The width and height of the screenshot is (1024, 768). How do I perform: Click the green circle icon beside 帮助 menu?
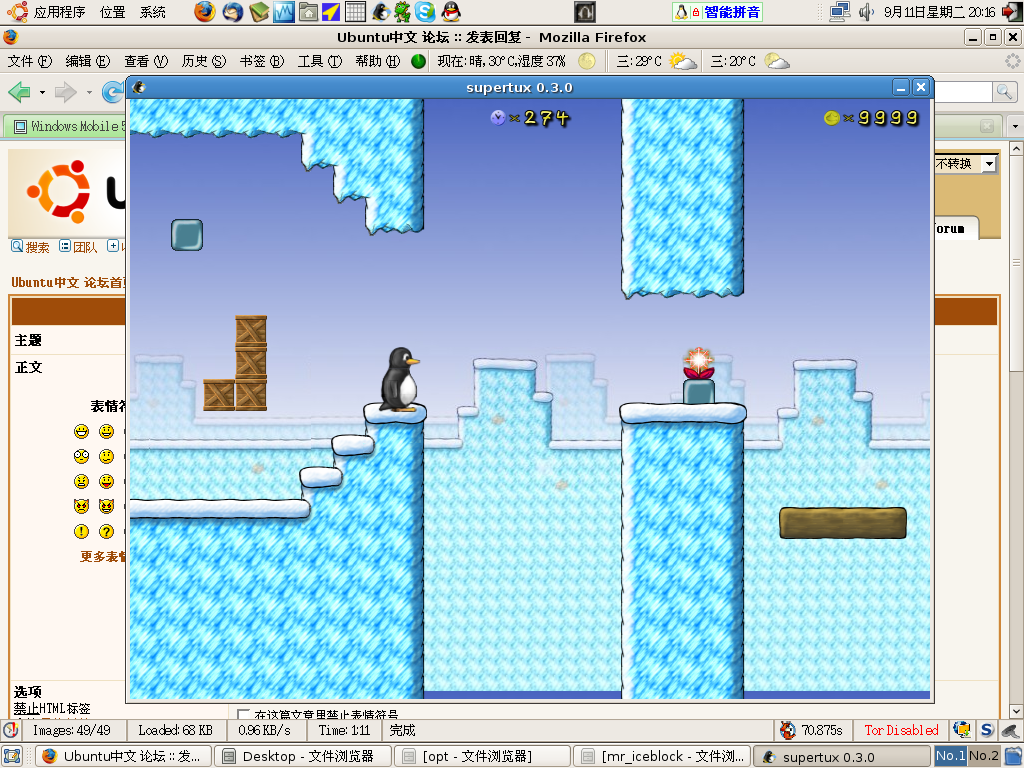coord(419,61)
